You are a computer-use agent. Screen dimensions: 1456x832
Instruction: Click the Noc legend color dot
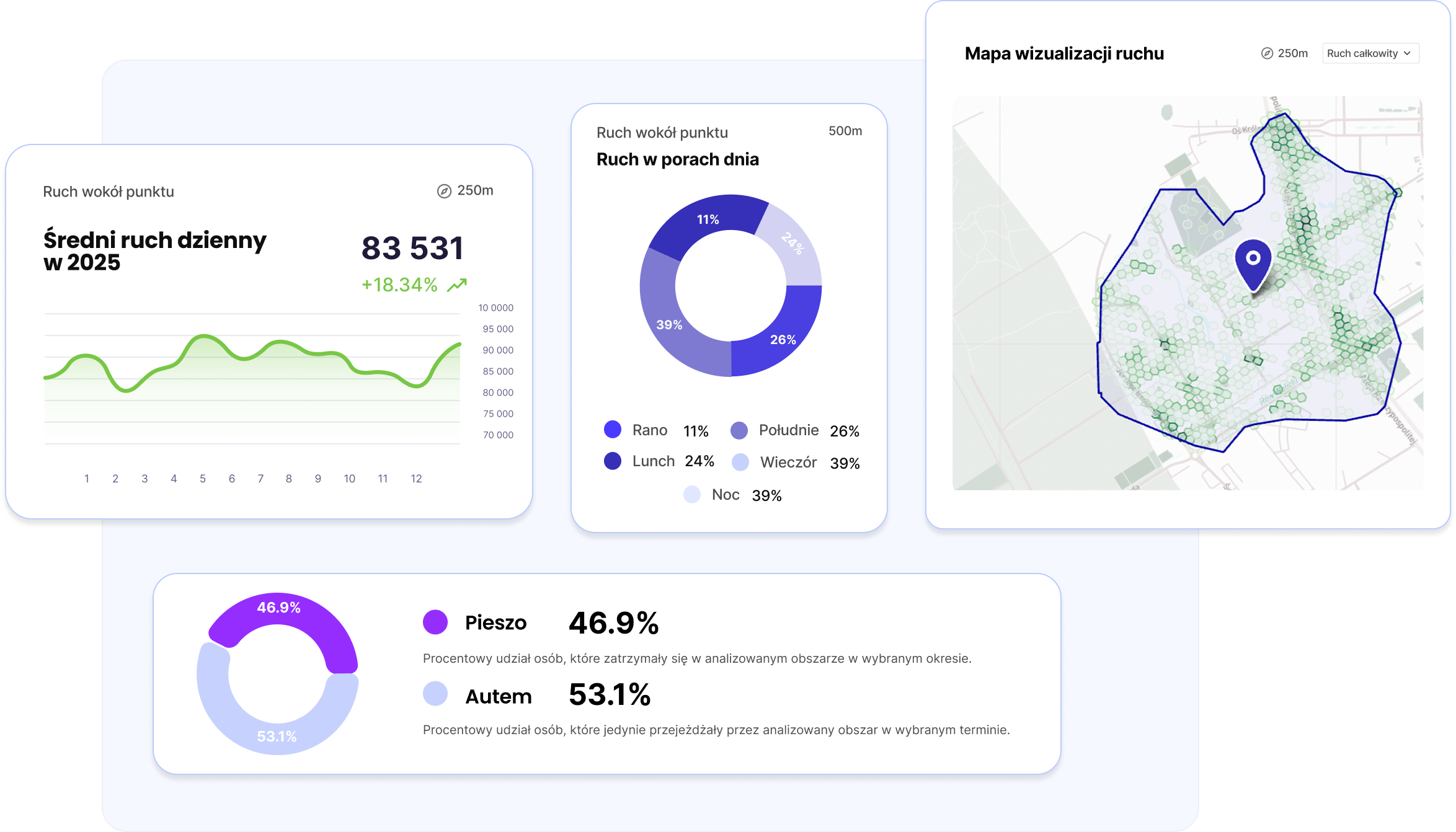point(692,495)
